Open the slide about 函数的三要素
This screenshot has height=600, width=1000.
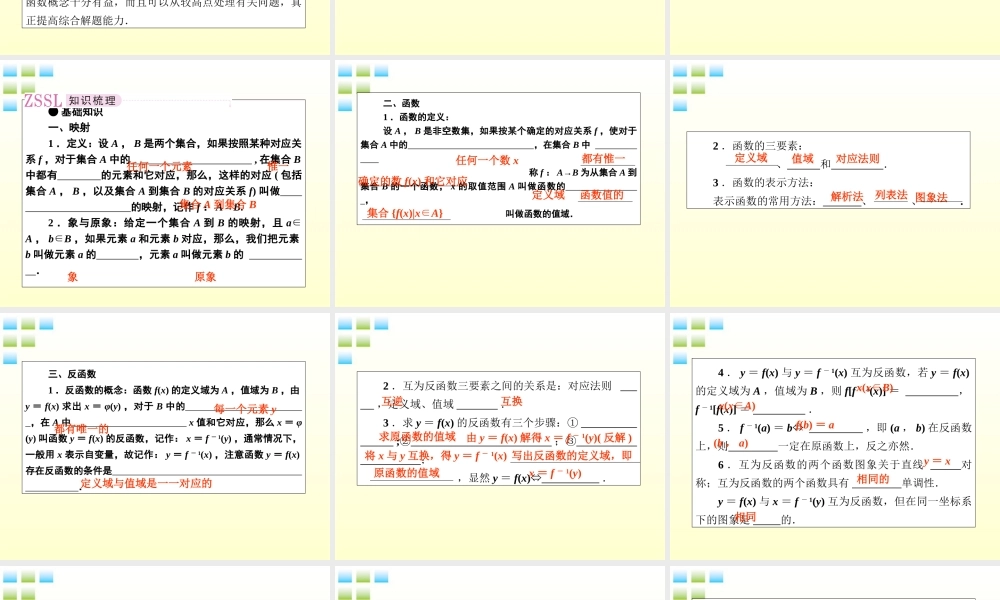(x=834, y=184)
